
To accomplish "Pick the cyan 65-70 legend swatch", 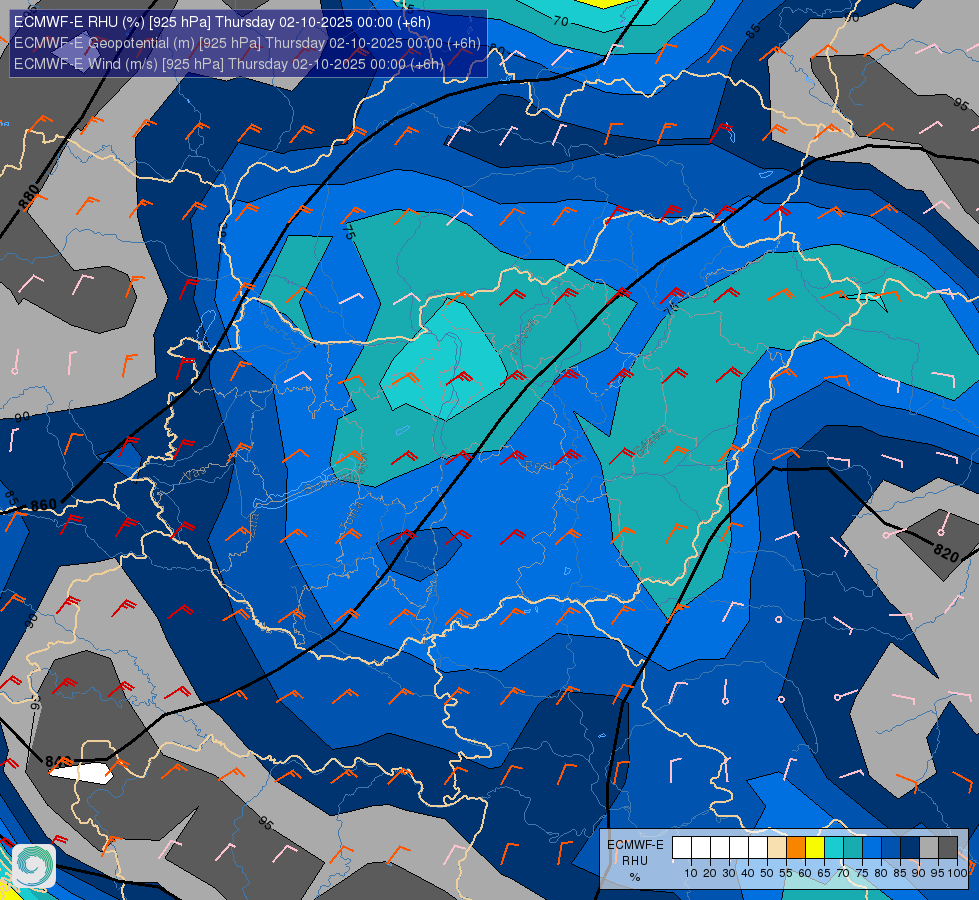I will point(834,848).
